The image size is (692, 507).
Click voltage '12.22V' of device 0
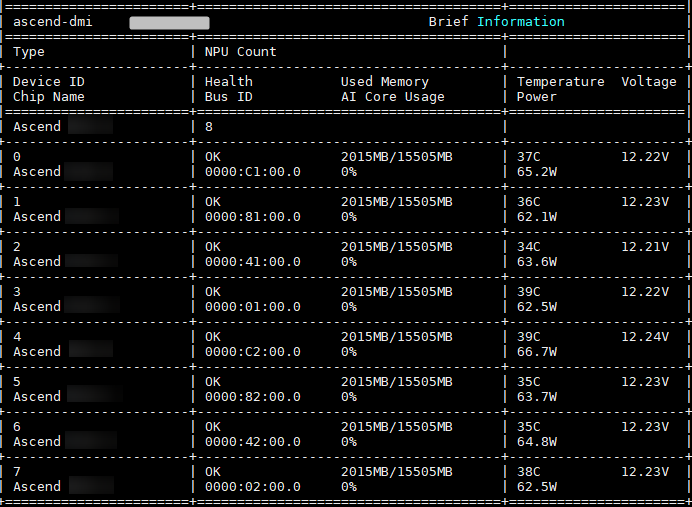[645, 157]
